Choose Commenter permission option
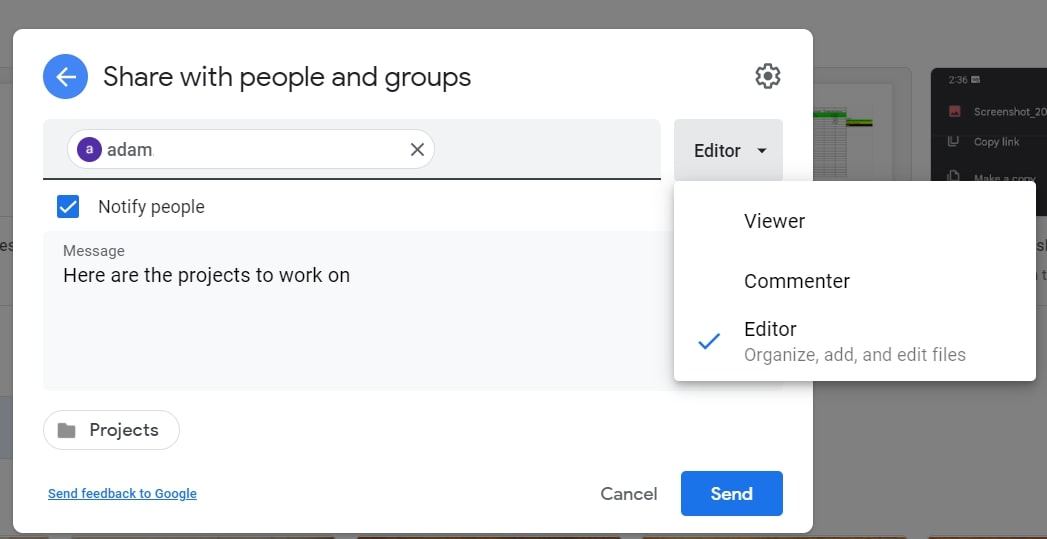The width and height of the screenshot is (1047, 539). click(x=796, y=281)
